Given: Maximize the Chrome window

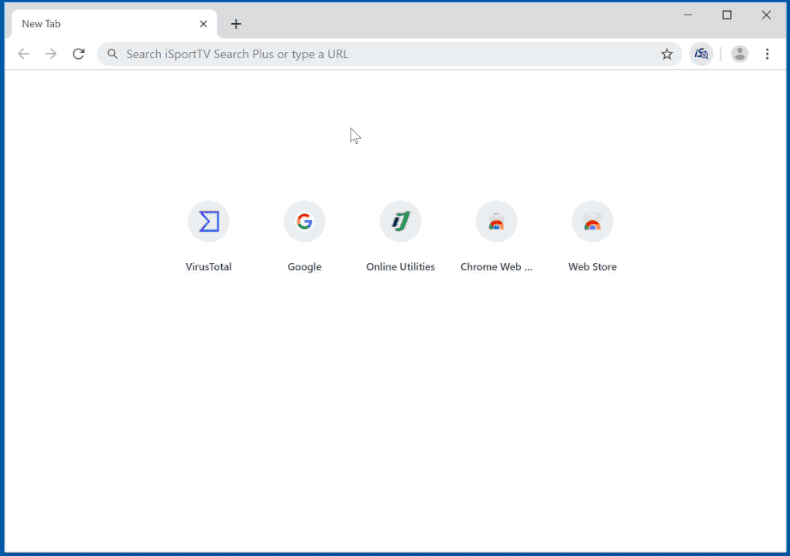Looking at the screenshot, I should pyautogui.click(x=727, y=15).
